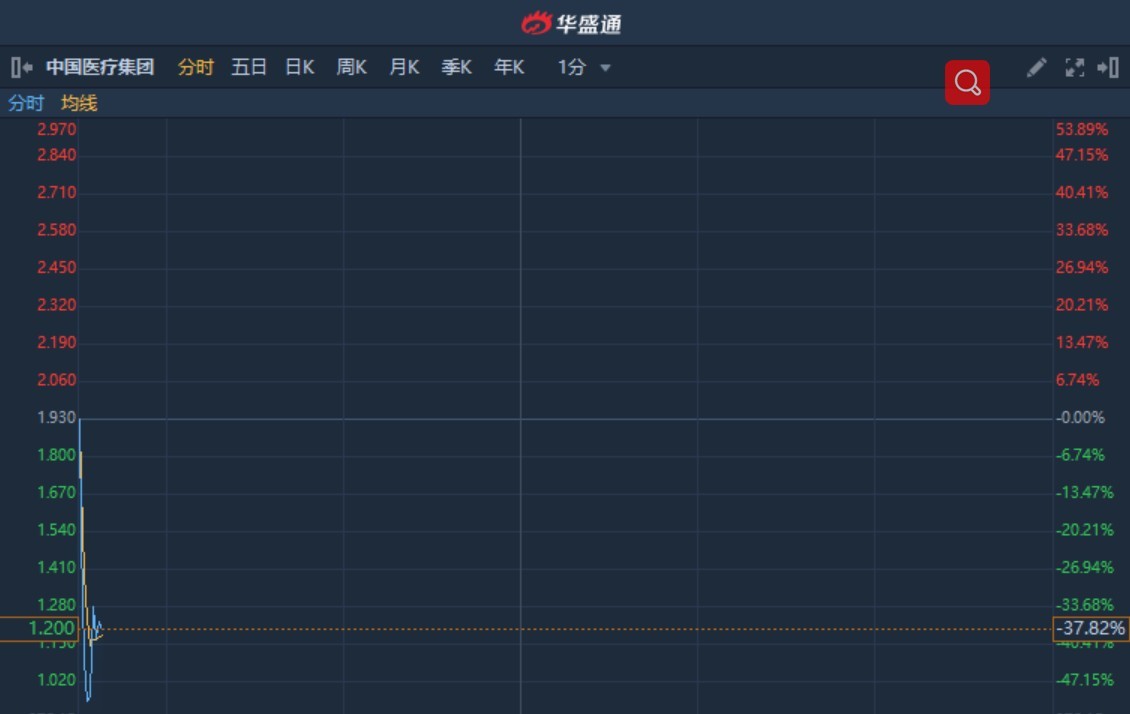
Task: Click the 2.580 price axis label
Action: coord(56,231)
